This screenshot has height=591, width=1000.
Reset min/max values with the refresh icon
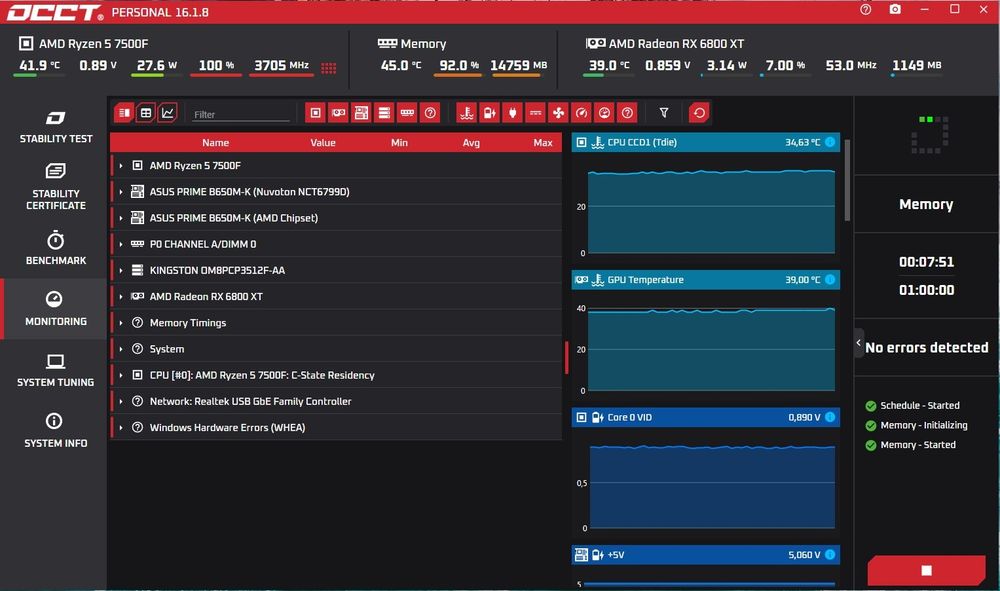click(x=699, y=113)
